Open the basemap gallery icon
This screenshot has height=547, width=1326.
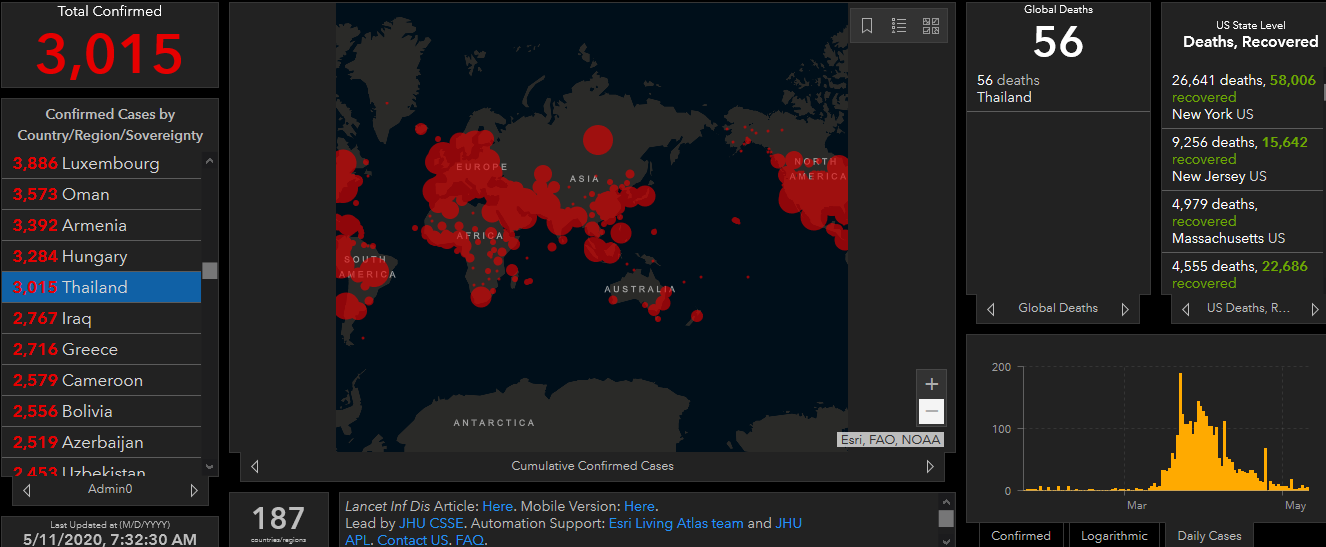[x=931, y=26]
